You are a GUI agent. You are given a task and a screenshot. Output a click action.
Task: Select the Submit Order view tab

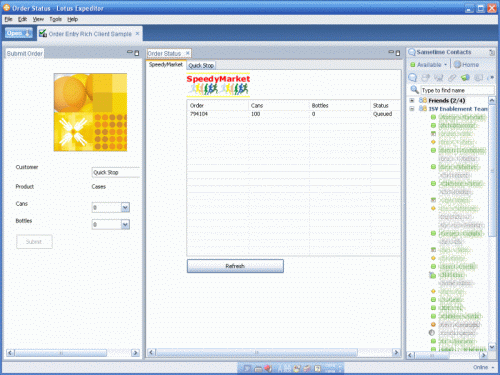(25, 53)
